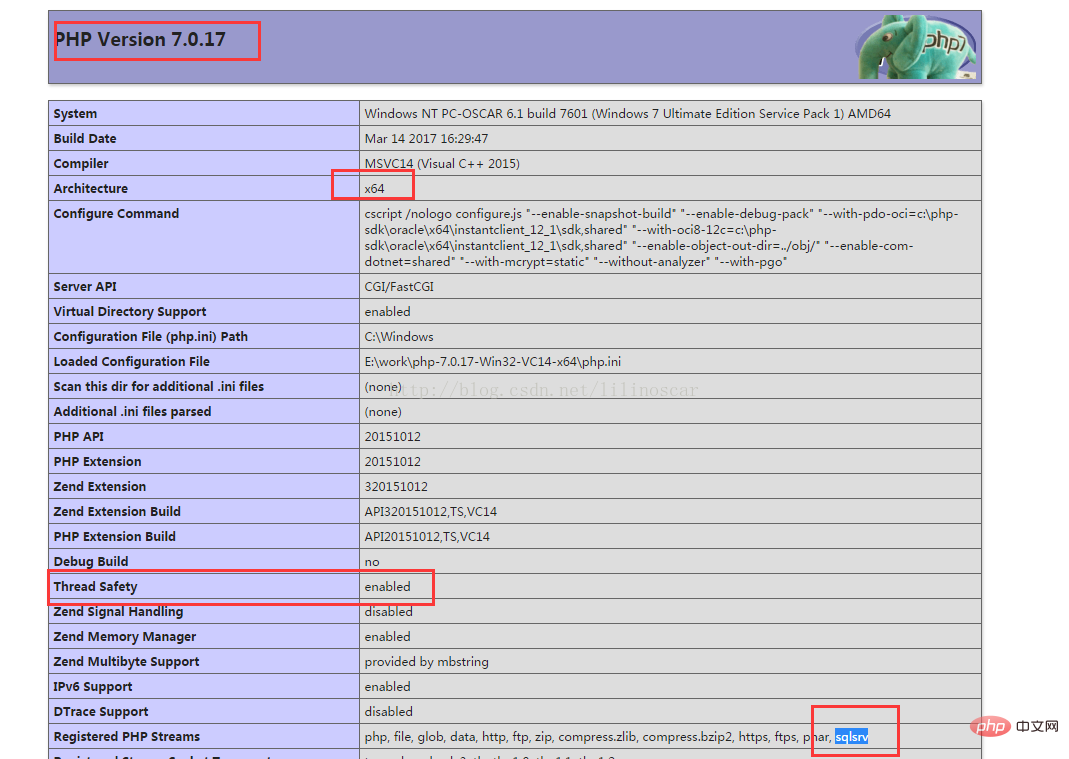Click the CGI/FastCGI Server API value
This screenshot has height=759, width=1069.
click(x=399, y=287)
